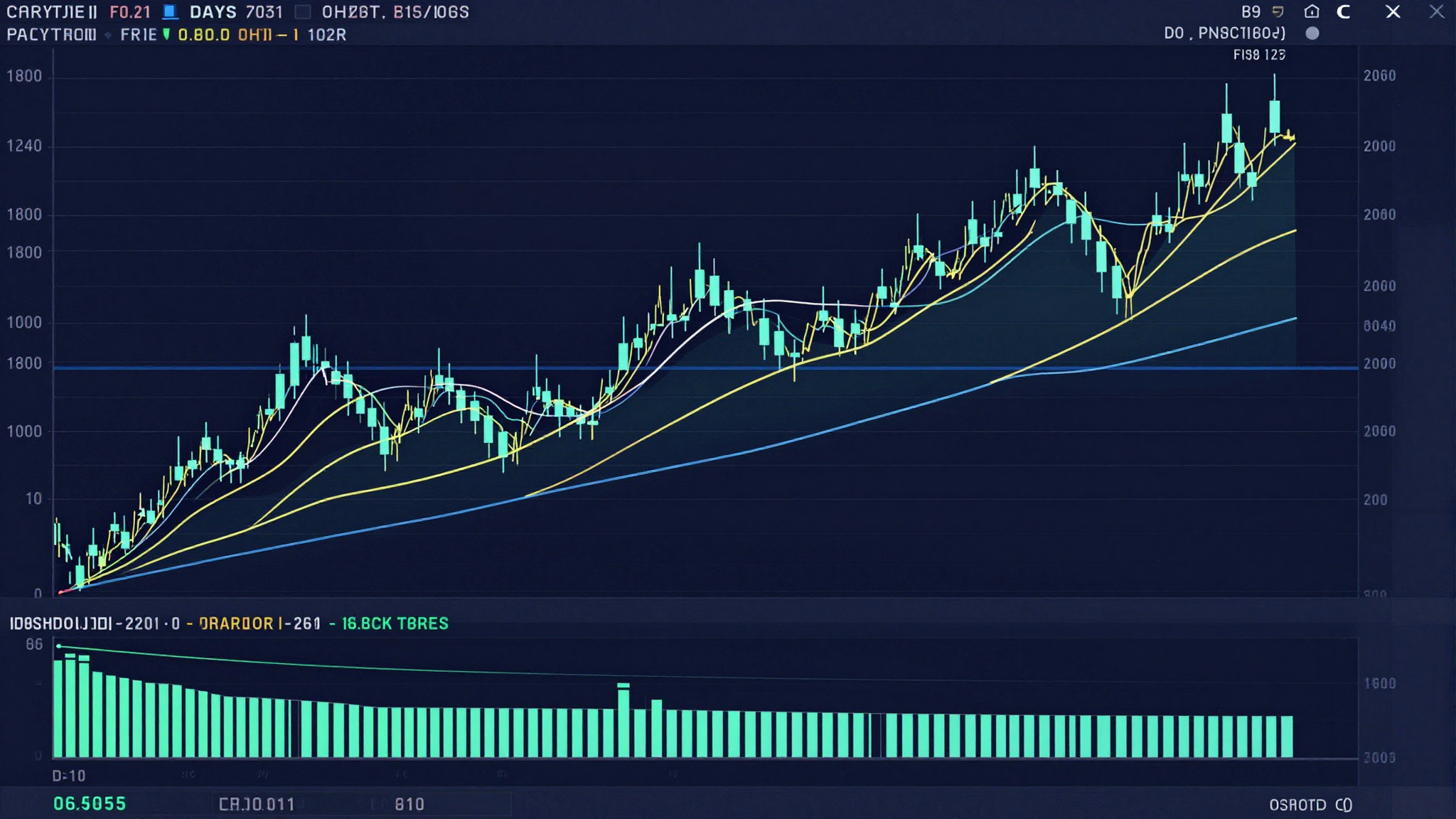Click the D:10 time-axis label
This screenshot has width=1456, height=819.
point(69,776)
